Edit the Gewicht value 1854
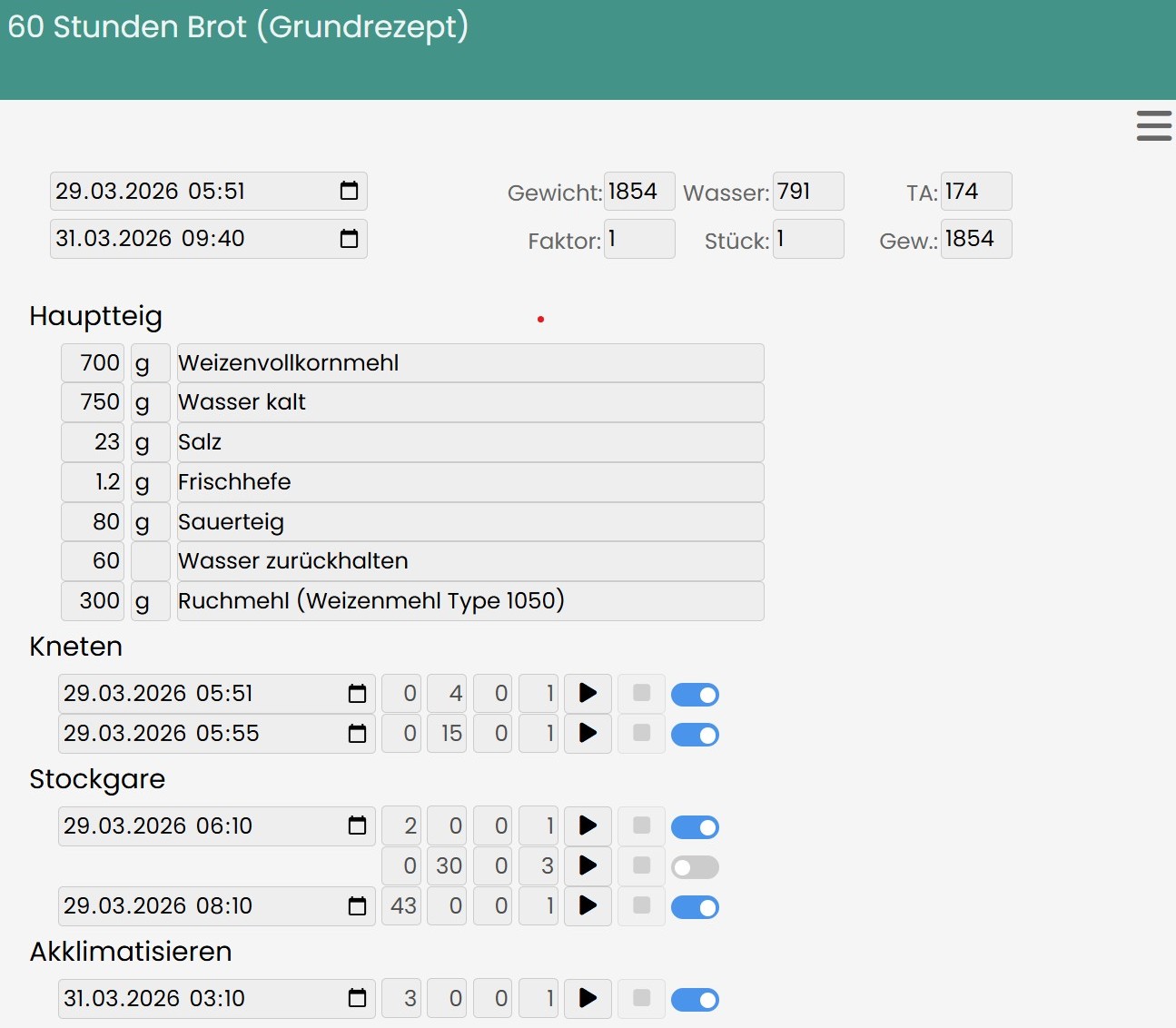Screen dimensions: 1176x1028 638,192
